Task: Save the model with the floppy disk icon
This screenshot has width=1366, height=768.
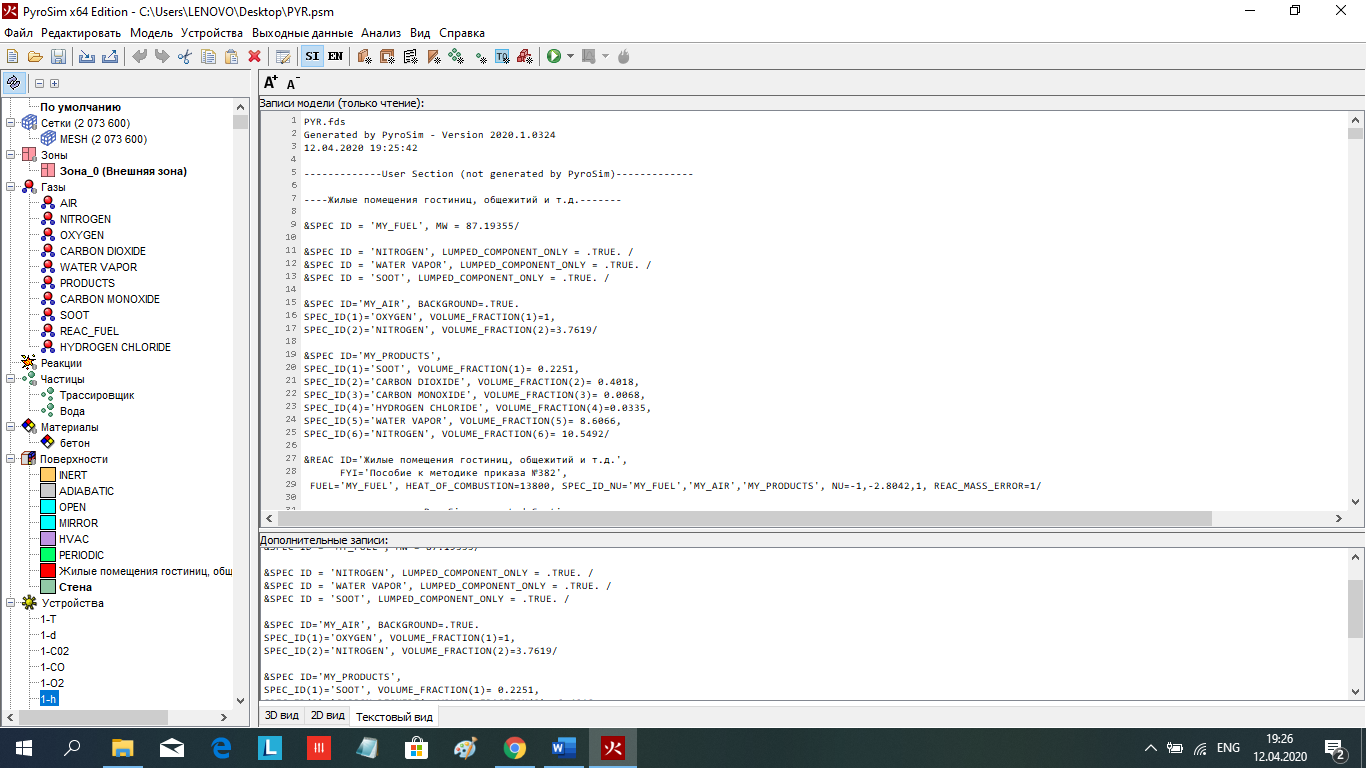Action: click(x=58, y=56)
